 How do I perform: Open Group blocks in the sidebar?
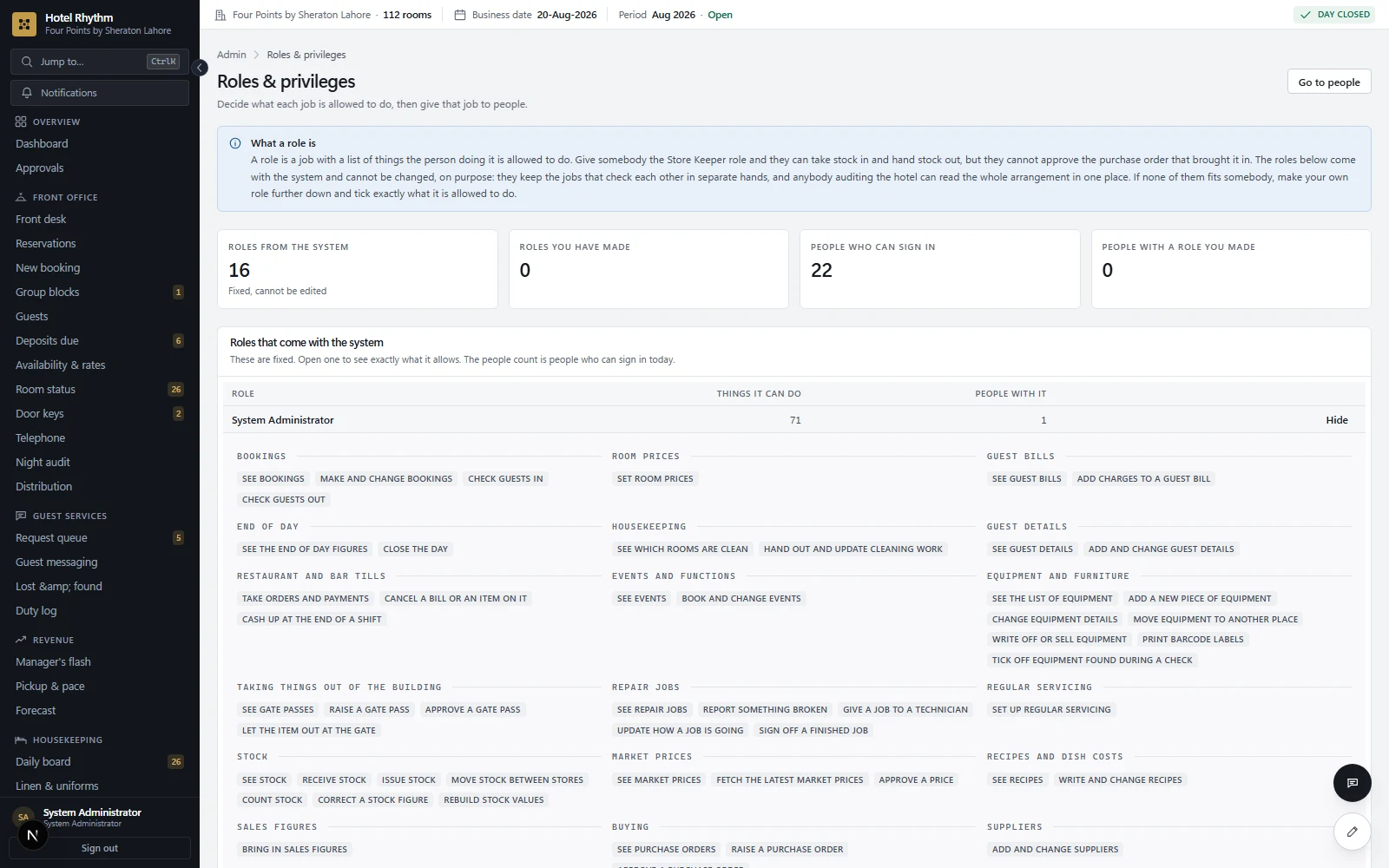[100, 293]
